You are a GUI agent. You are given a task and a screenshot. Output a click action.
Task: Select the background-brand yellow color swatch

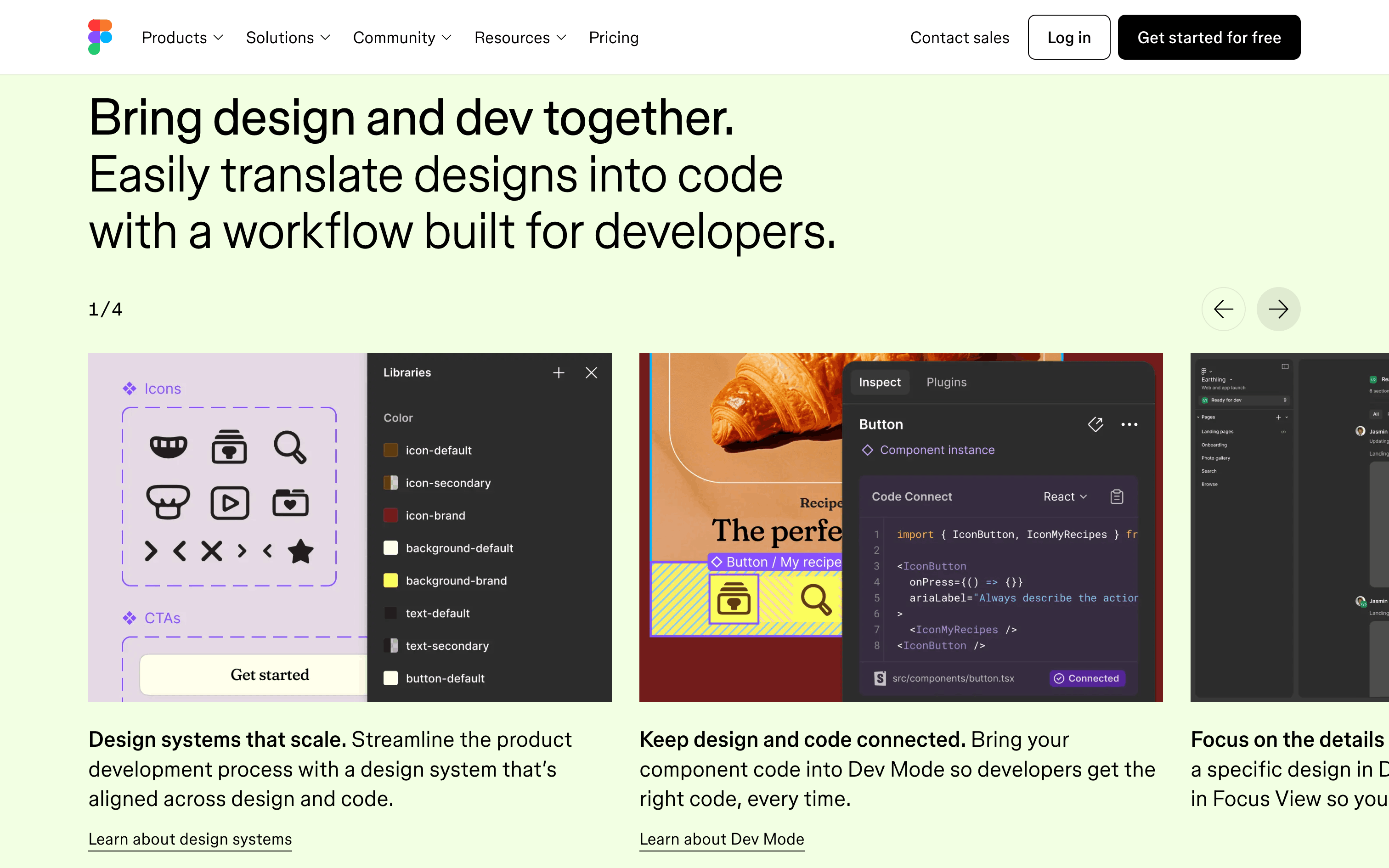[391, 581]
